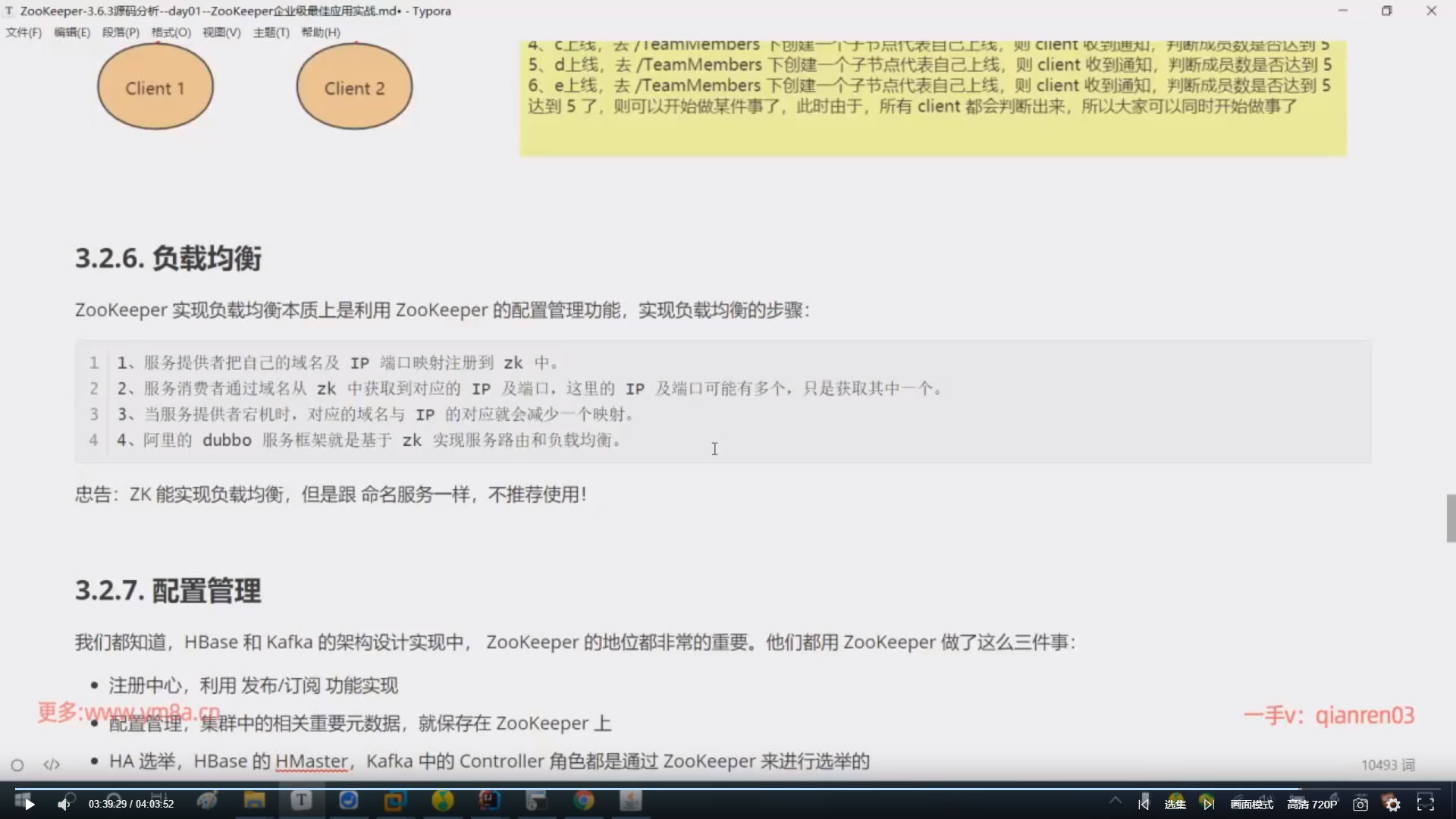Seek on the video progress bar

[x=728, y=789]
